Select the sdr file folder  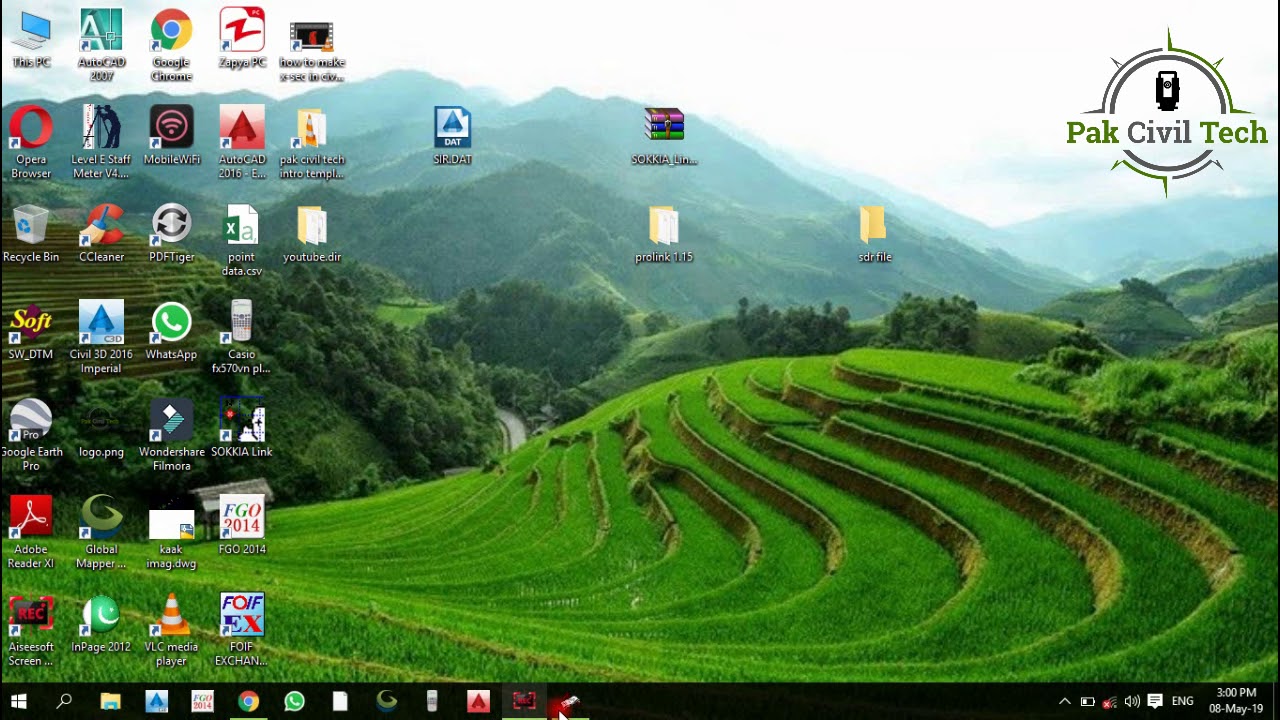click(873, 234)
